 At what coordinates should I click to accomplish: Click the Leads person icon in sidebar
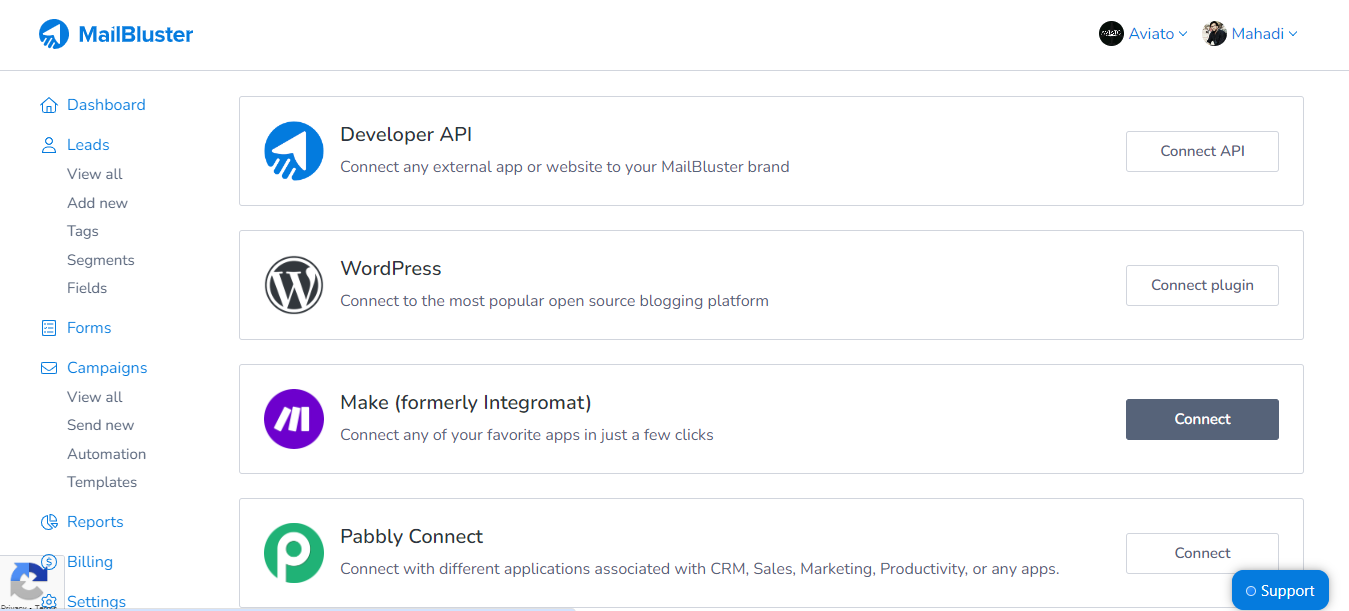tap(48, 144)
